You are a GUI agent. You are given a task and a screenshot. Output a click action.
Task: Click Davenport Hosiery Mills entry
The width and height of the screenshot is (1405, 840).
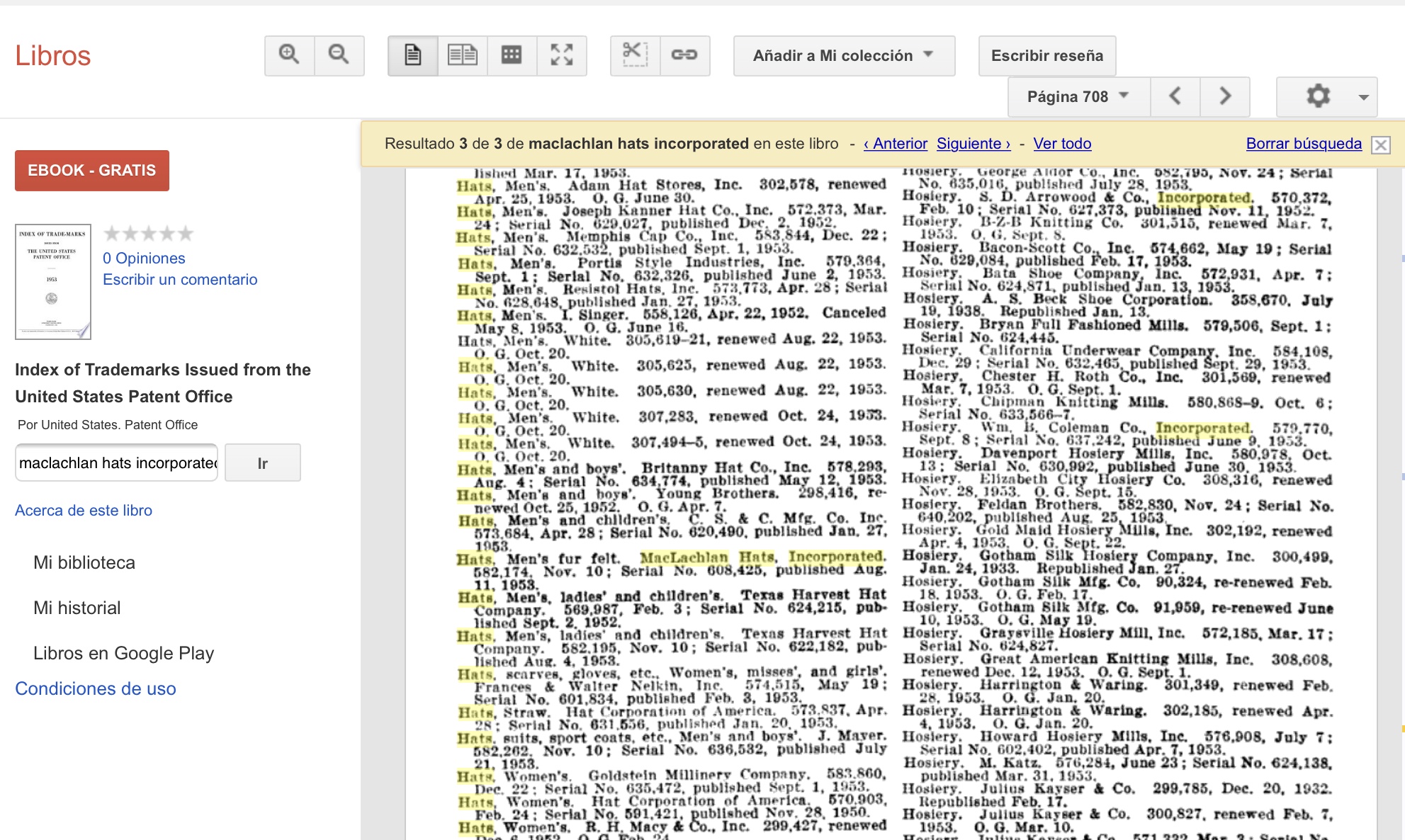(1117, 460)
